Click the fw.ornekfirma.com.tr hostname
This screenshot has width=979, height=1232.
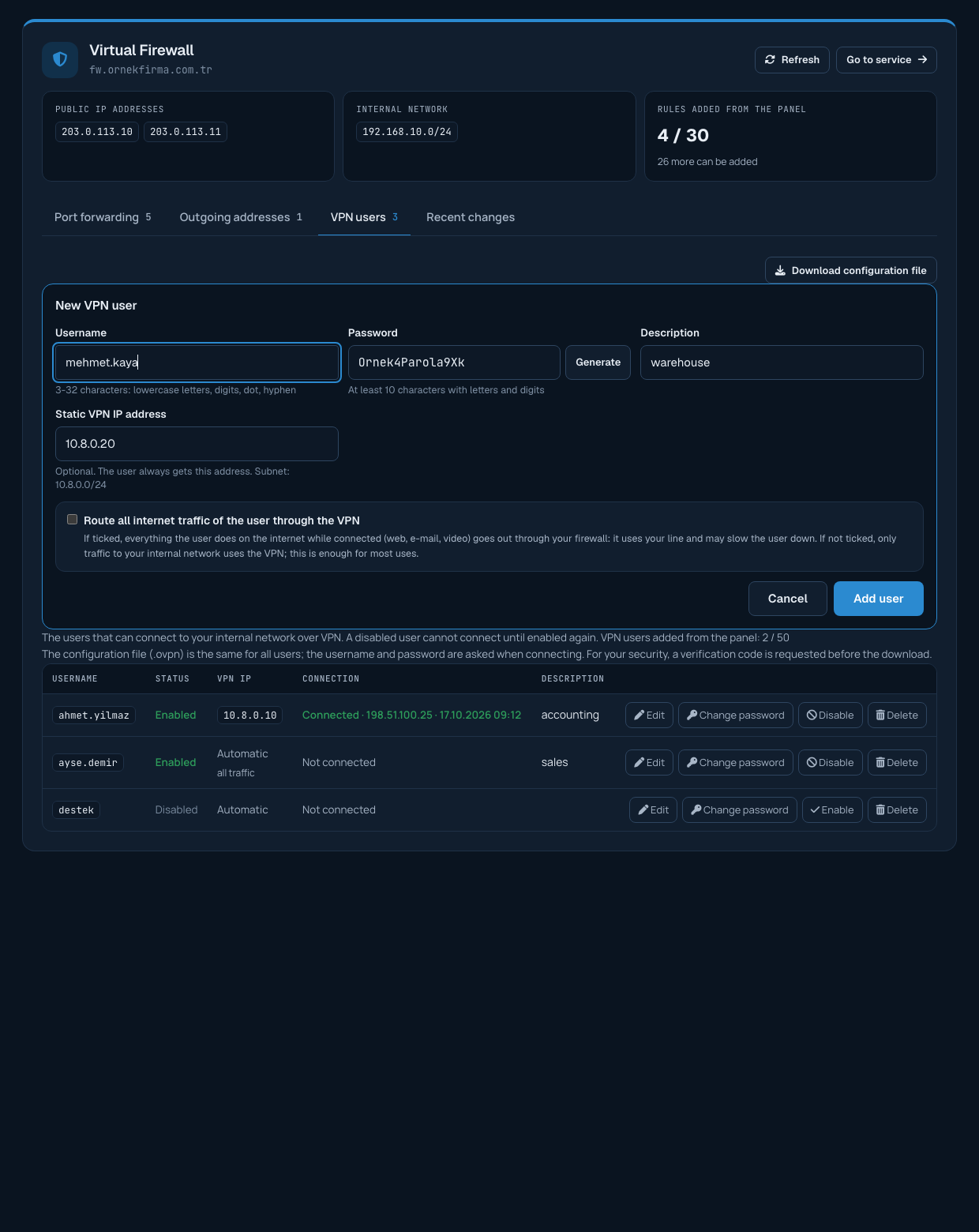tap(151, 70)
